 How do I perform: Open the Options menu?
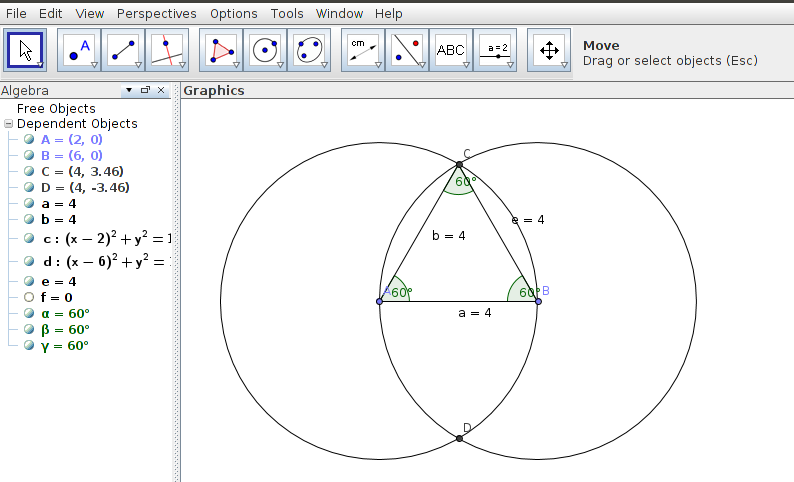pyautogui.click(x=233, y=14)
